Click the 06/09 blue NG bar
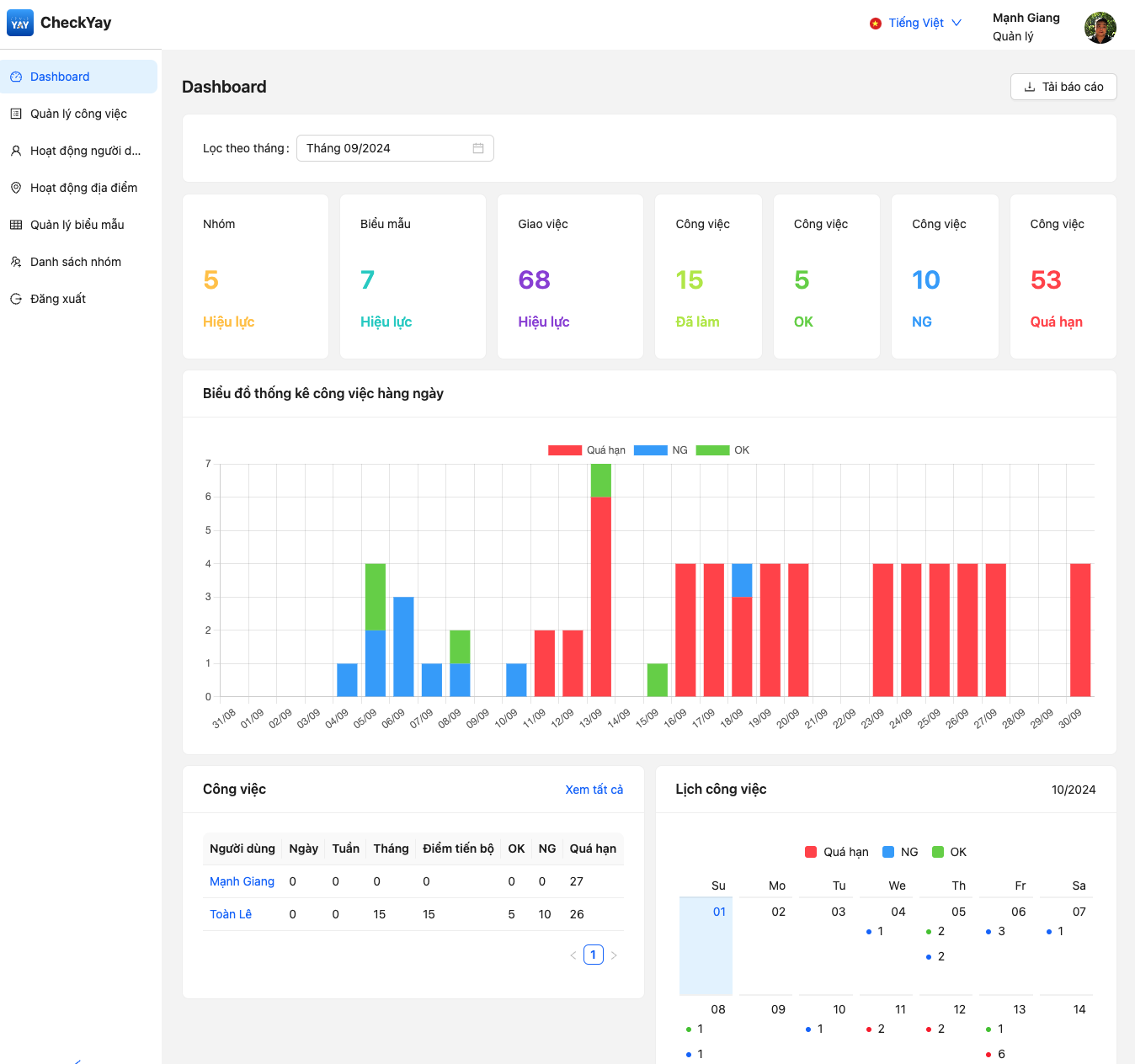This screenshot has height=1064, width=1135. point(403,646)
